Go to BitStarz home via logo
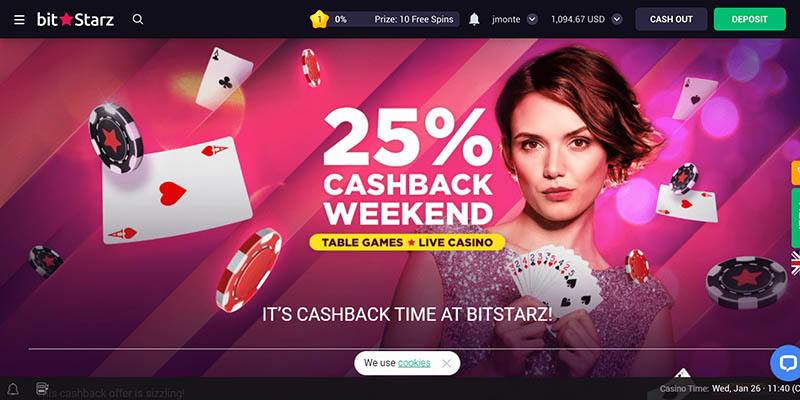 click(x=76, y=19)
